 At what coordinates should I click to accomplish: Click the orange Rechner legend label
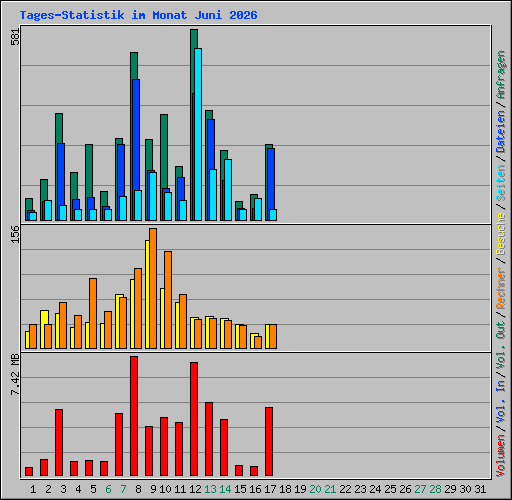pyautogui.click(x=501, y=288)
